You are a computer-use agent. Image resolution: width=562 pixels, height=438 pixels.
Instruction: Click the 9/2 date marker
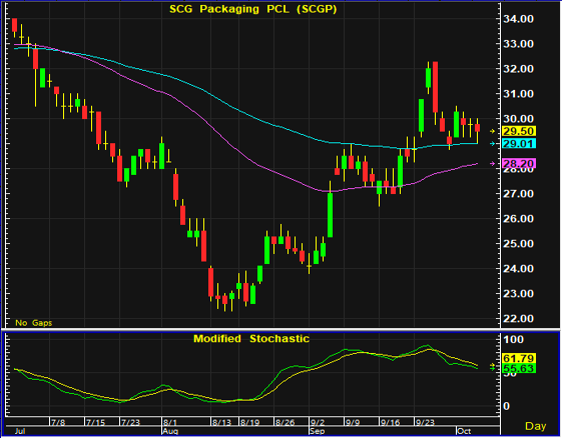317,422
